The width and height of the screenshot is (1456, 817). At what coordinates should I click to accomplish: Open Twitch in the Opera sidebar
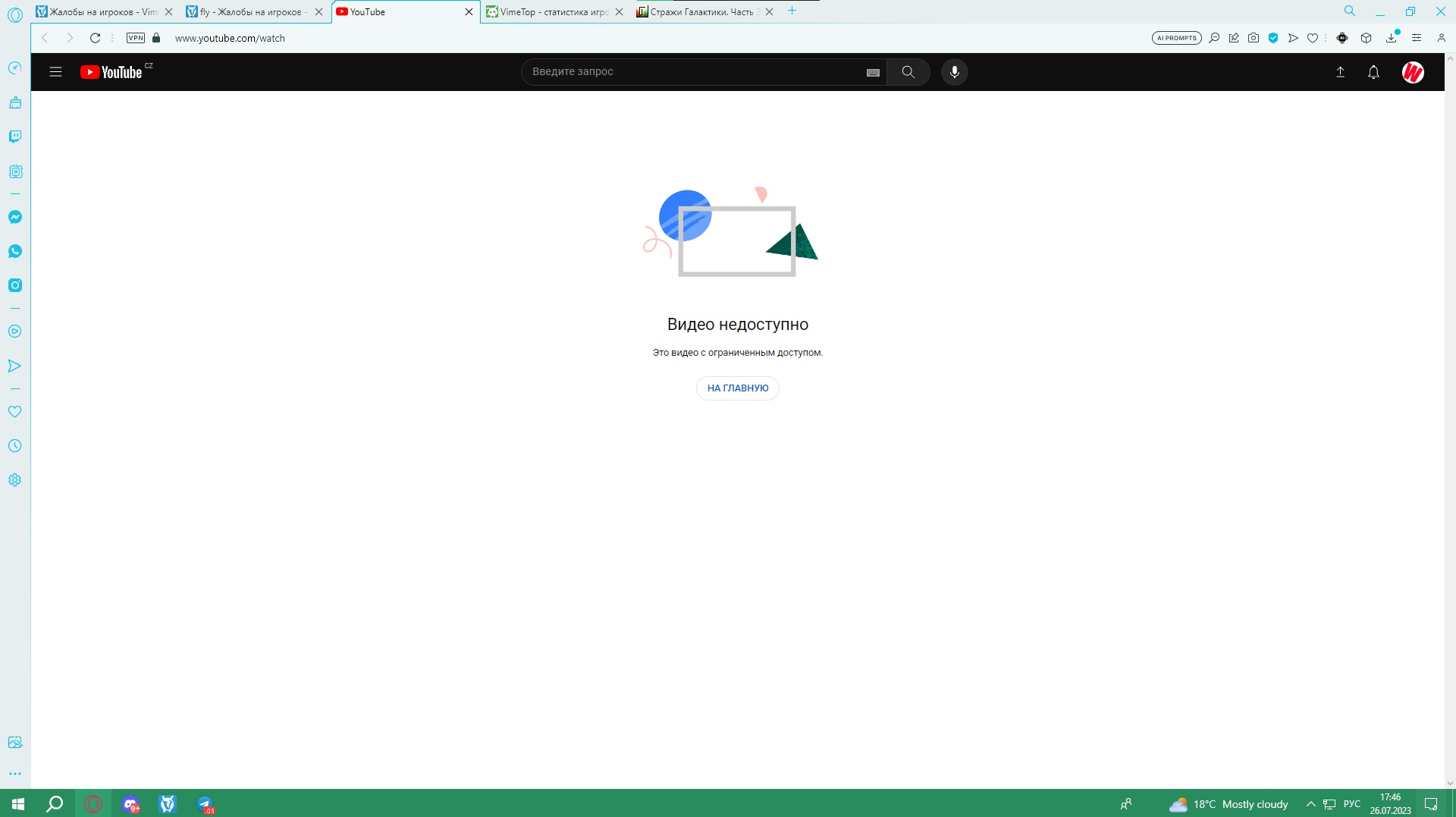[15, 137]
